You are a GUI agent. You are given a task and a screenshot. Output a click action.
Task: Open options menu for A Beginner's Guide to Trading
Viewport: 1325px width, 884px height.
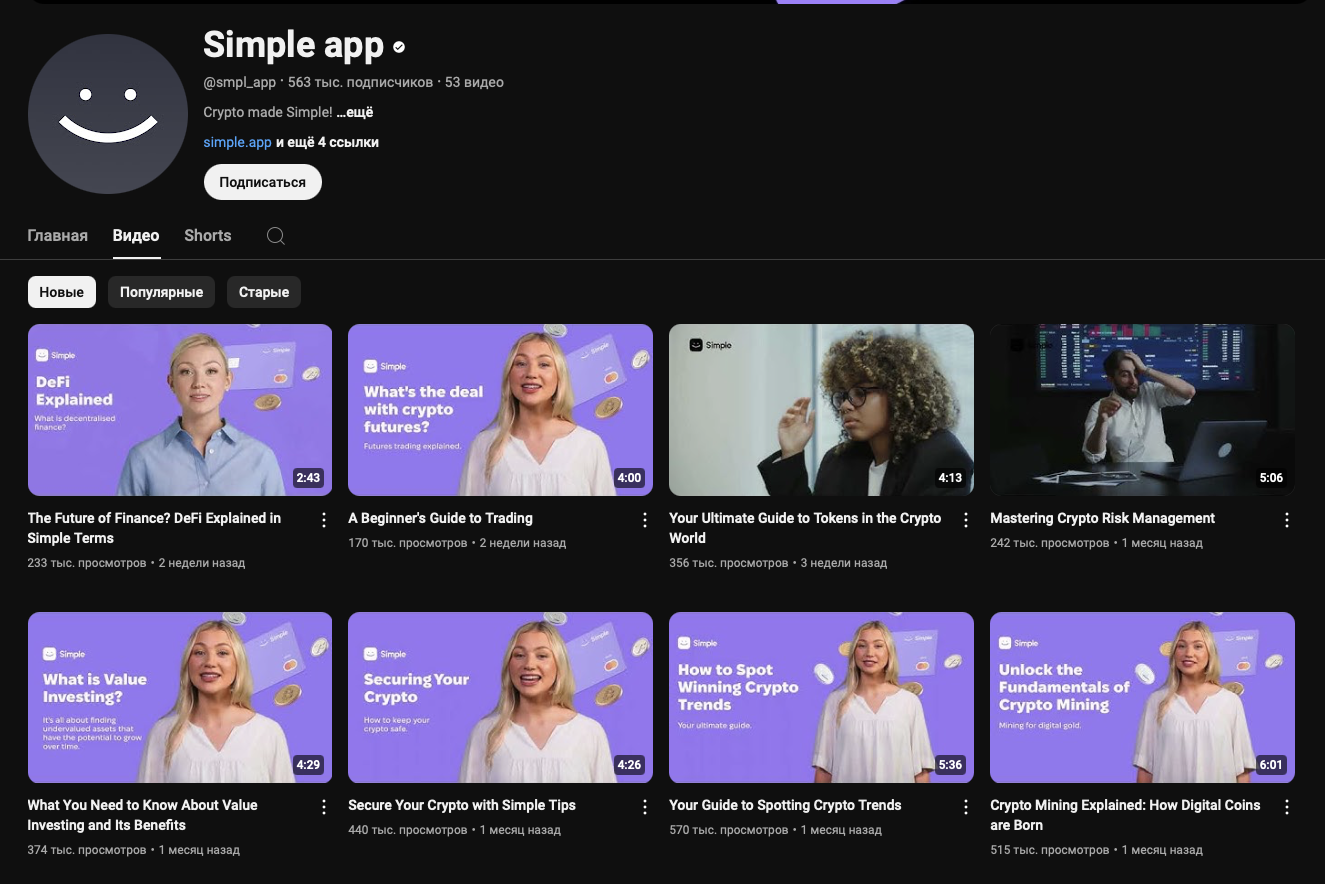(x=644, y=520)
